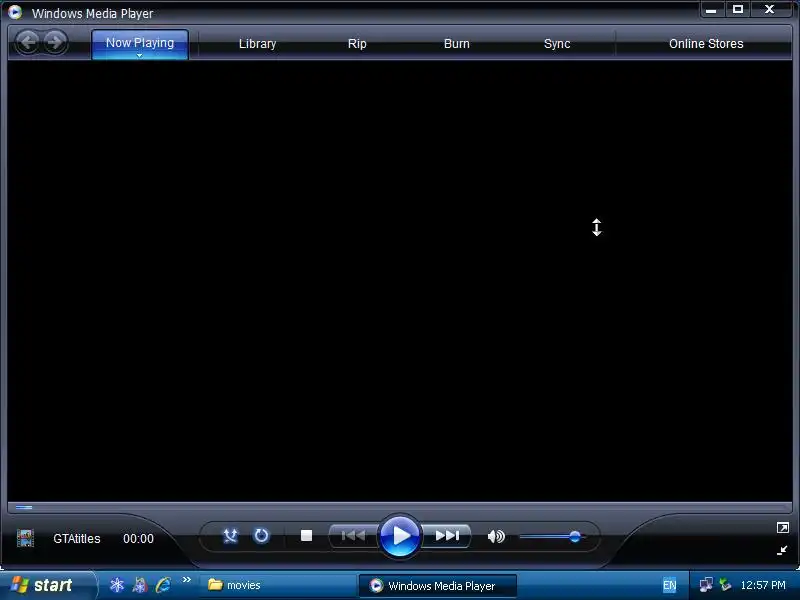Expand the Quick Launch overflow chevron
Screen dimensions: 800x600
[187, 579]
